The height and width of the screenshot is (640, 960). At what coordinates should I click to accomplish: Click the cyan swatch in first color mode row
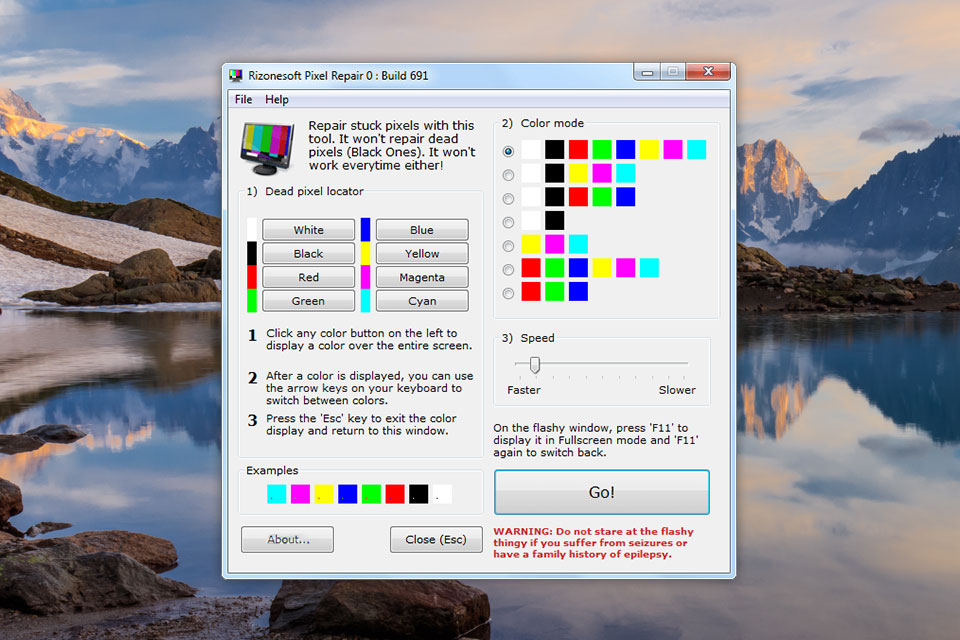click(x=696, y=149)
